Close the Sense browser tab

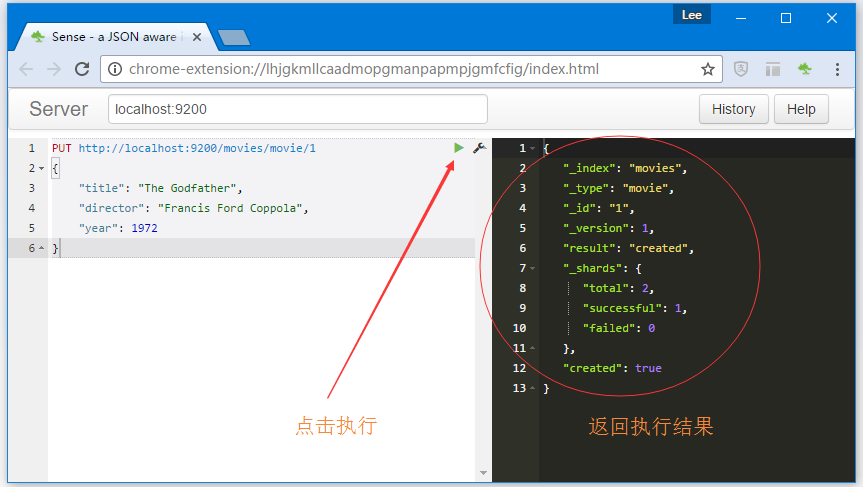pyautogui.click(x=197, y=37)
